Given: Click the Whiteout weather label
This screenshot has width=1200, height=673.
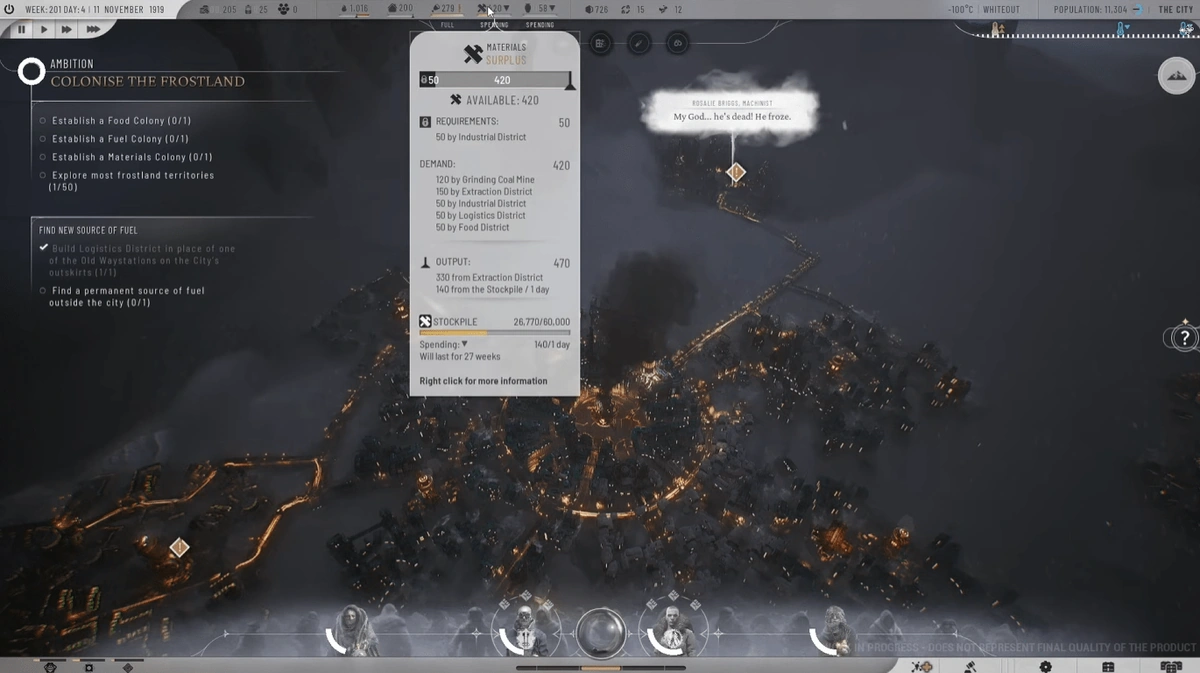Looking at the screenshot, I should [1001, 9].
